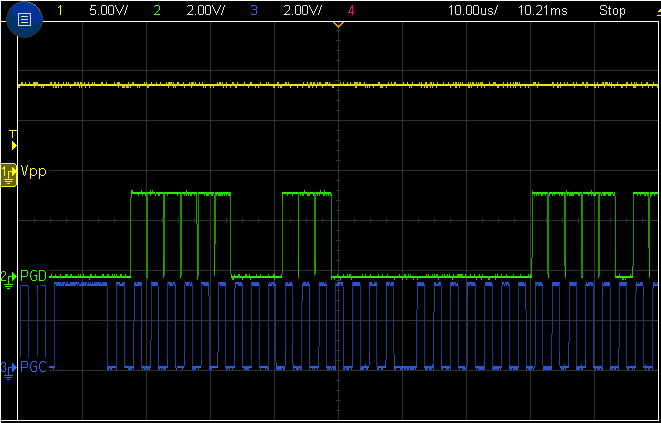Viewport: 661px width, 423px height.
Task: Select the trigger level T marker
Action: pos(13,138)
